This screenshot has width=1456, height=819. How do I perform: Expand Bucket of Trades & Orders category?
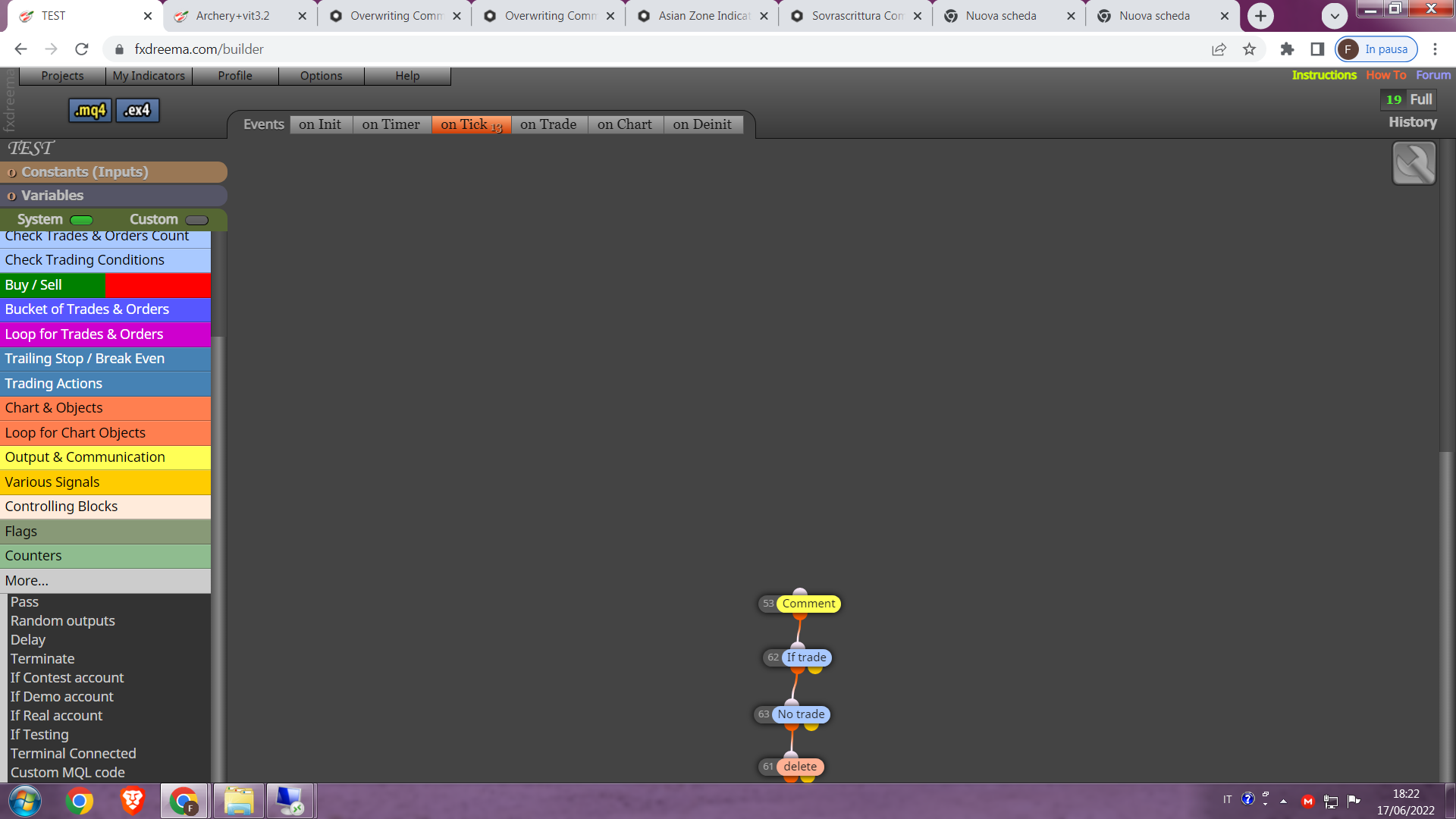pos(105,309)
